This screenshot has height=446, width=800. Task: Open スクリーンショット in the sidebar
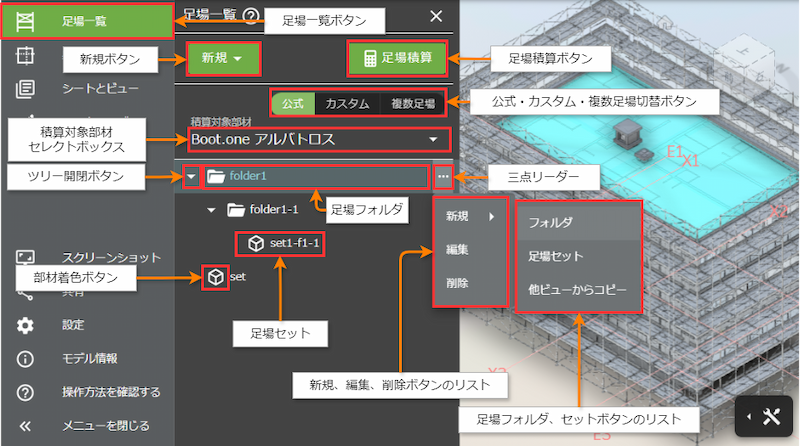111,258
